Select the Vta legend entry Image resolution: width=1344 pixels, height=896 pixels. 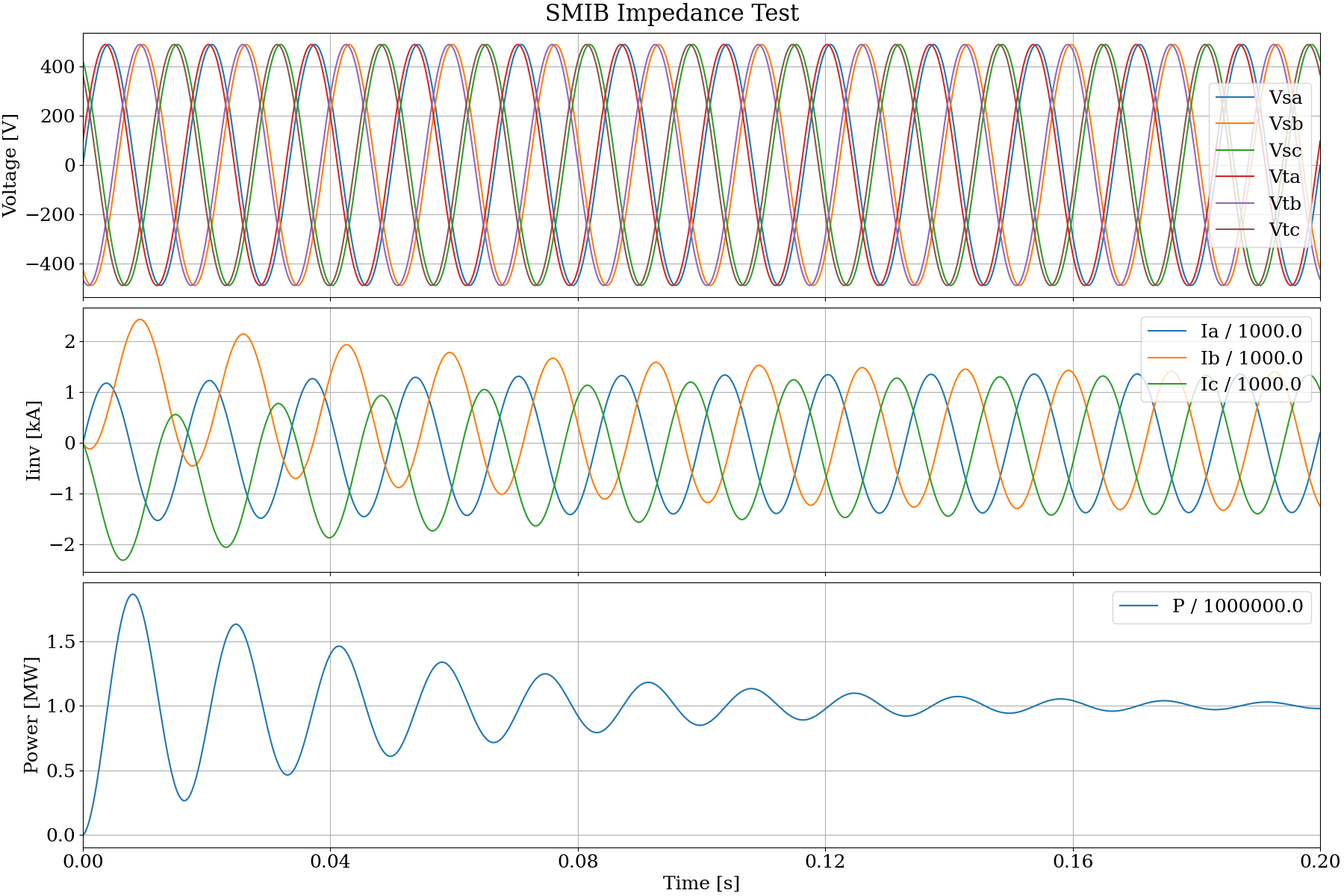click(x=1259, y=177)
